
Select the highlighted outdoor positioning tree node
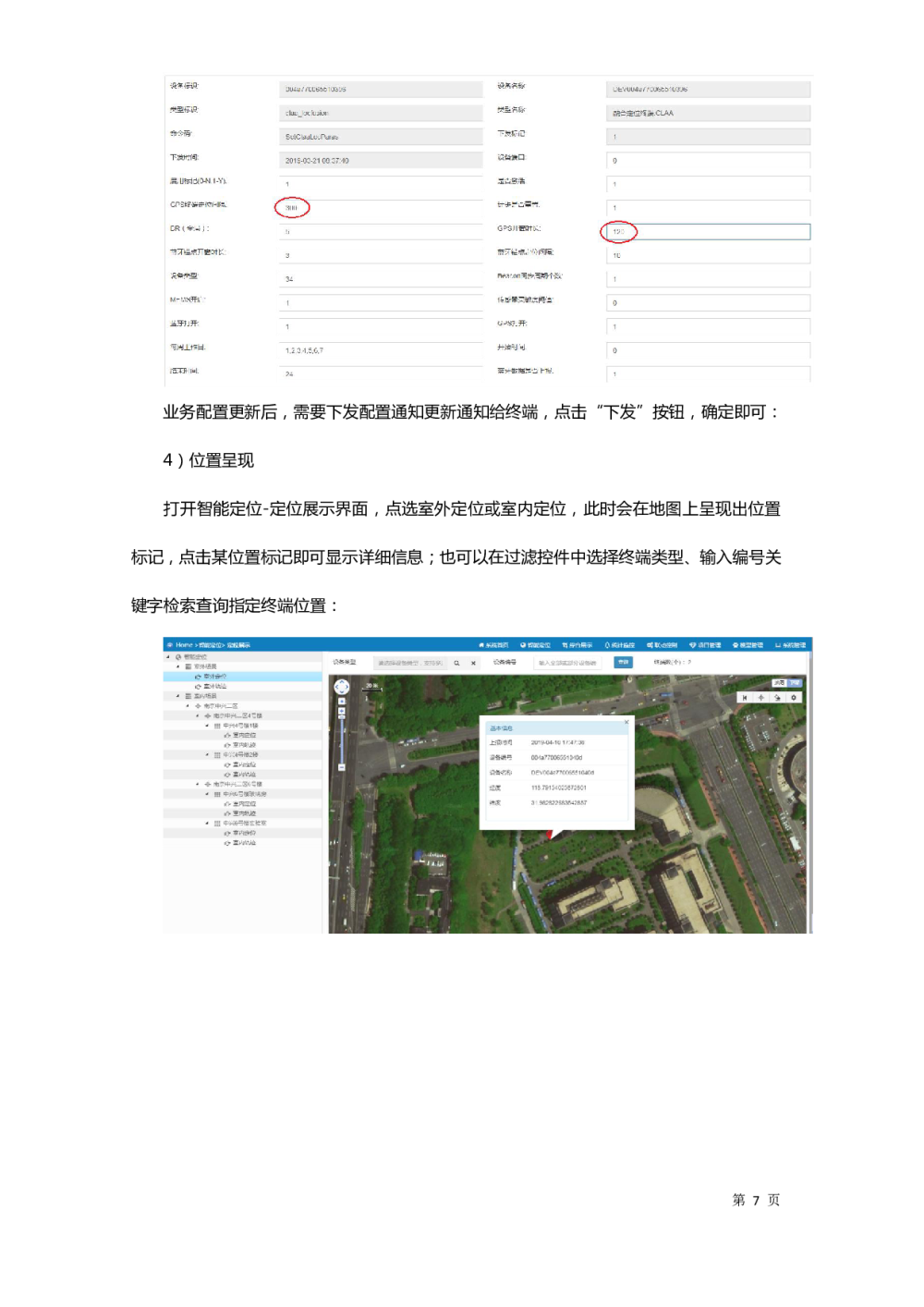[243, 677]
